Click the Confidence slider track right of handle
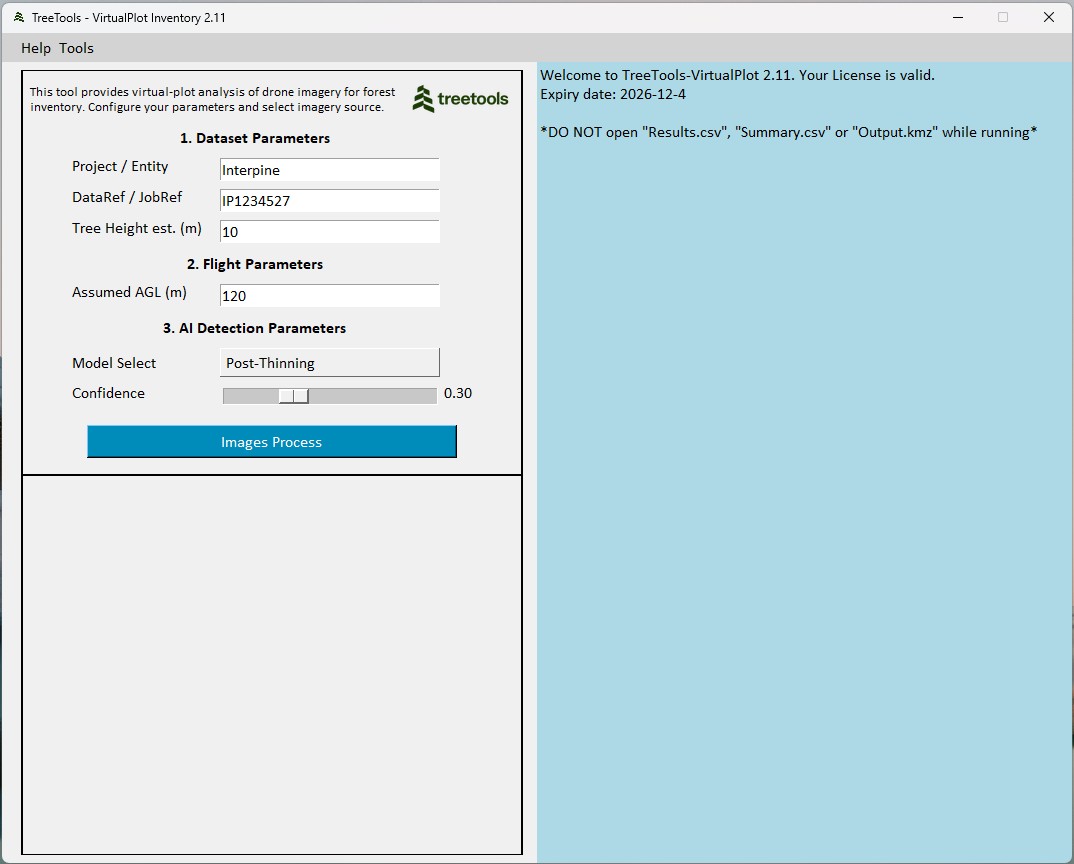Image resolution: width=1074 pixels, height=864 pixels. click(372, 396)
